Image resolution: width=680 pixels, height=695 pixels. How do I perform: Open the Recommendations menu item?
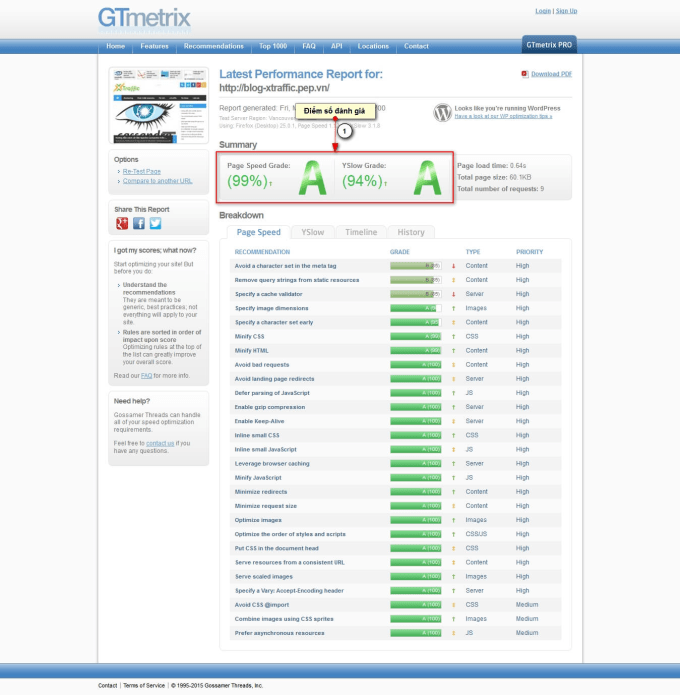(214, 46)
